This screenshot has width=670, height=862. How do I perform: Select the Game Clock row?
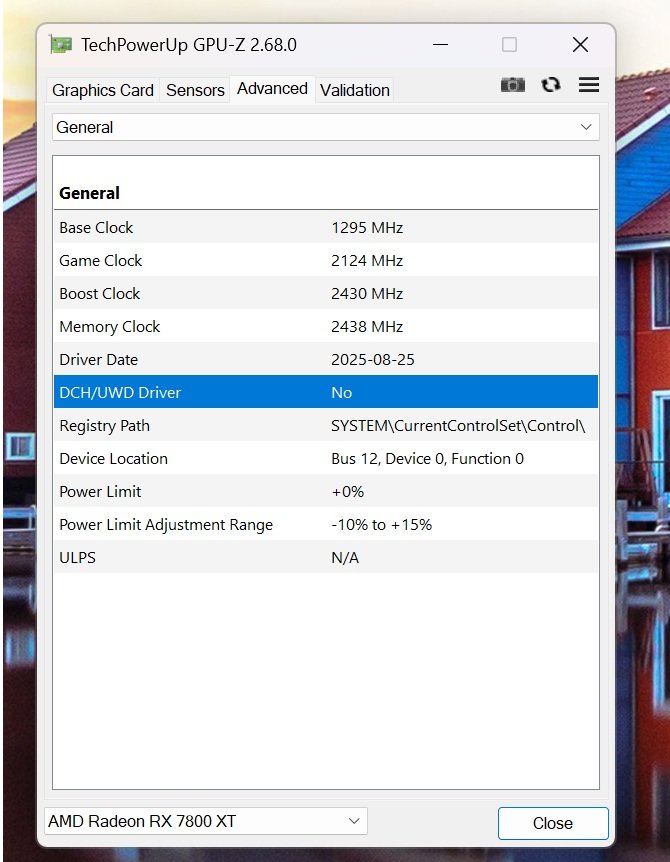pos(325,260)
